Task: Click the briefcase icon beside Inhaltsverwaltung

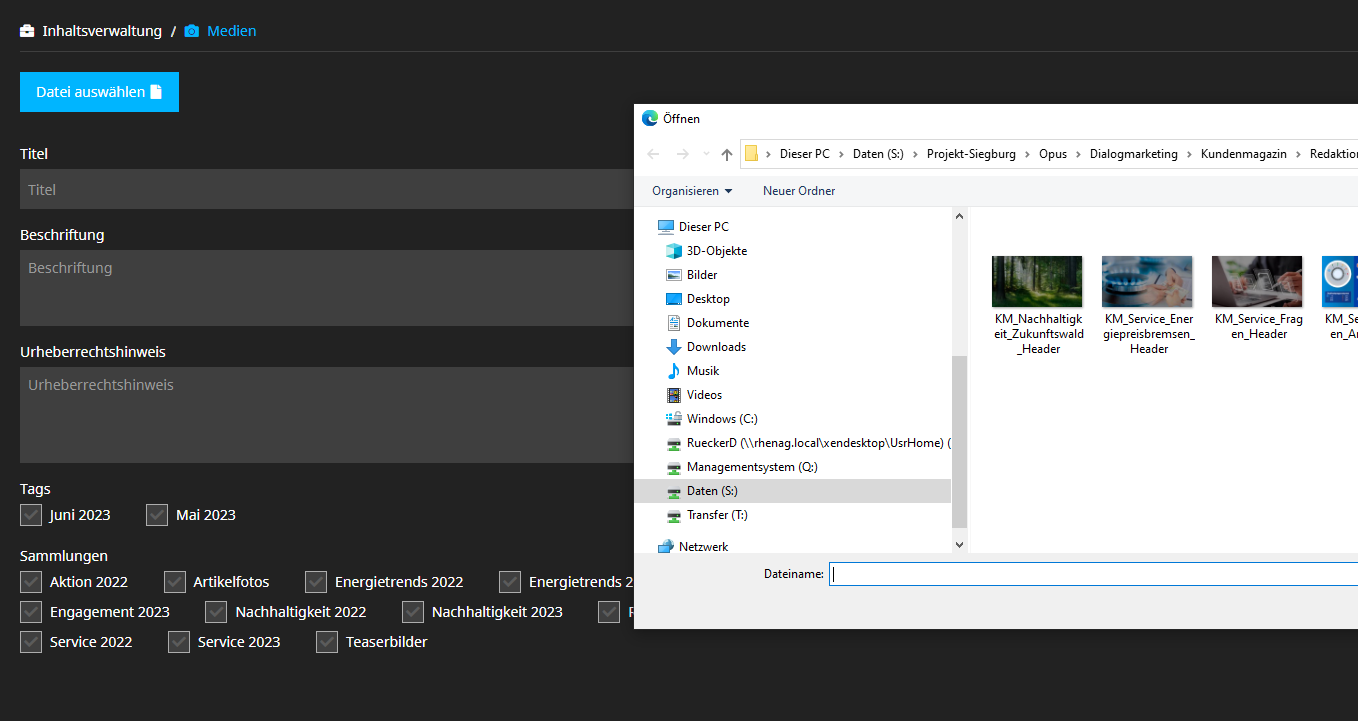Action: tap(27, 31)
